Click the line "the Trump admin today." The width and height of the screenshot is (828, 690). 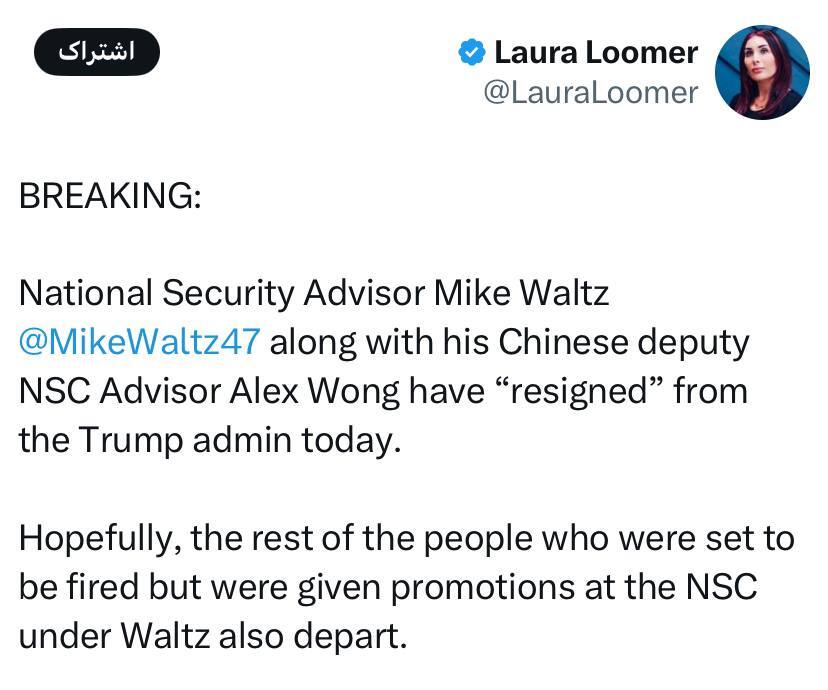210,440
